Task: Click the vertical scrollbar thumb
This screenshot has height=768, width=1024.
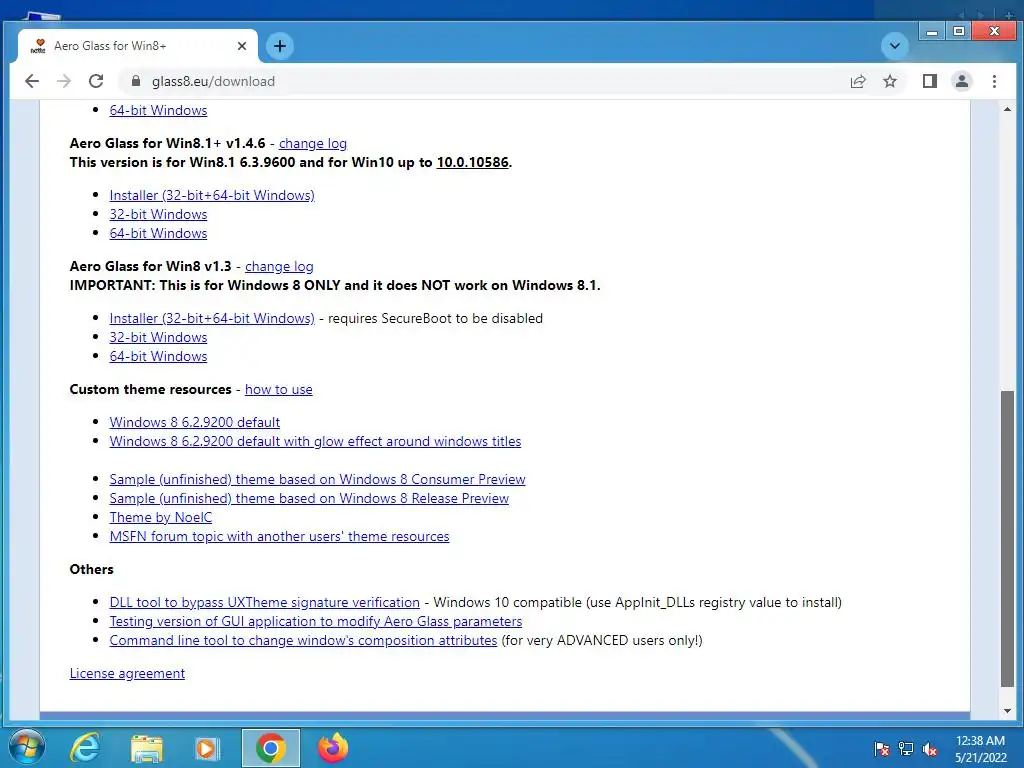Action: click(1007, 539)
